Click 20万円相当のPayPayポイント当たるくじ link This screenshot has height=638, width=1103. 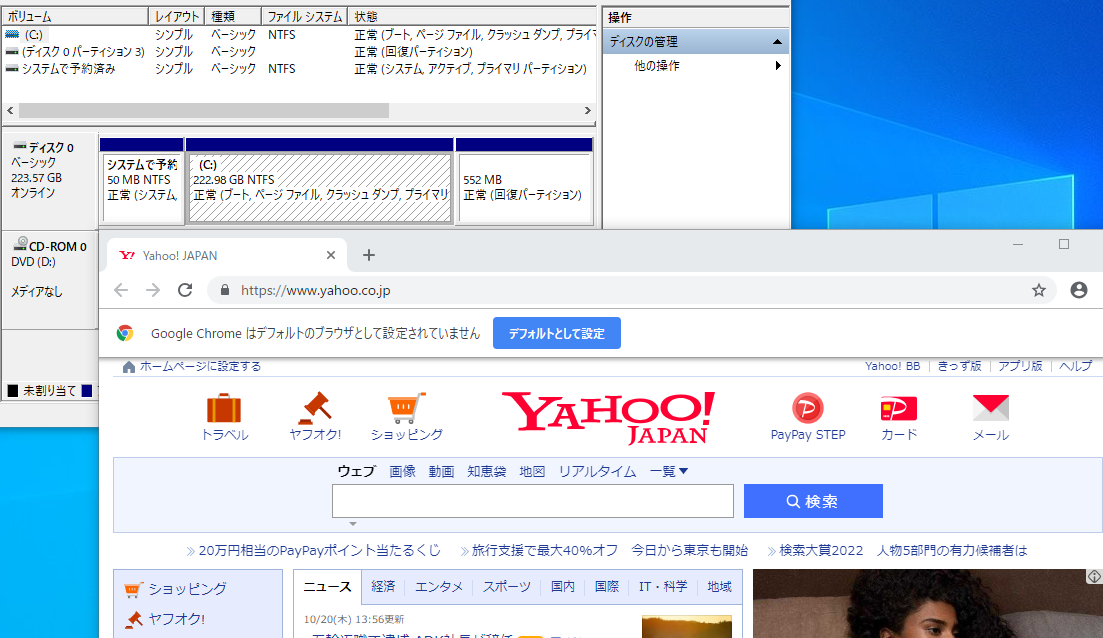coord(319,550)
